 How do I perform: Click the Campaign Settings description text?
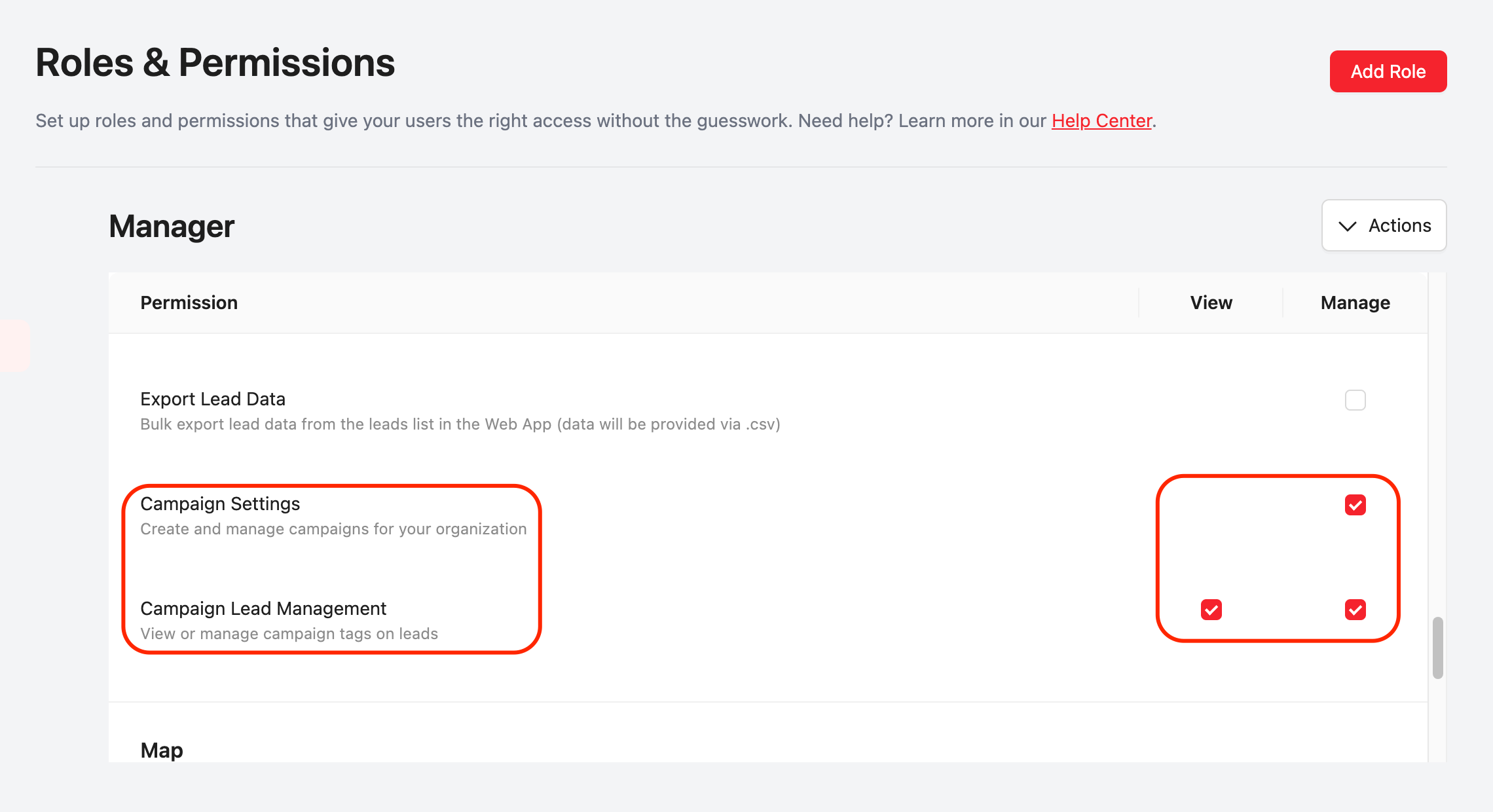coord(333,529)
